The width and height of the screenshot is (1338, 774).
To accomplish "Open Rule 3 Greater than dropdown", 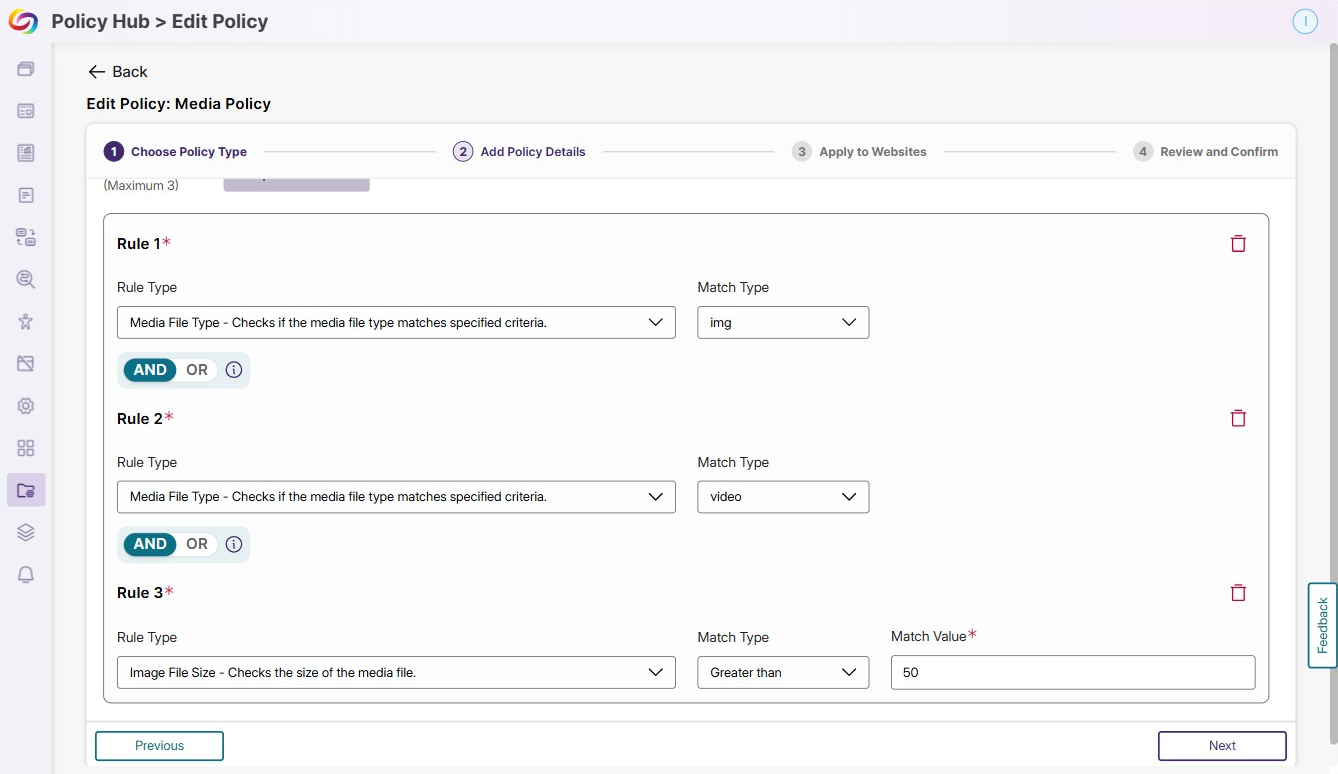I will pos(783,672).
